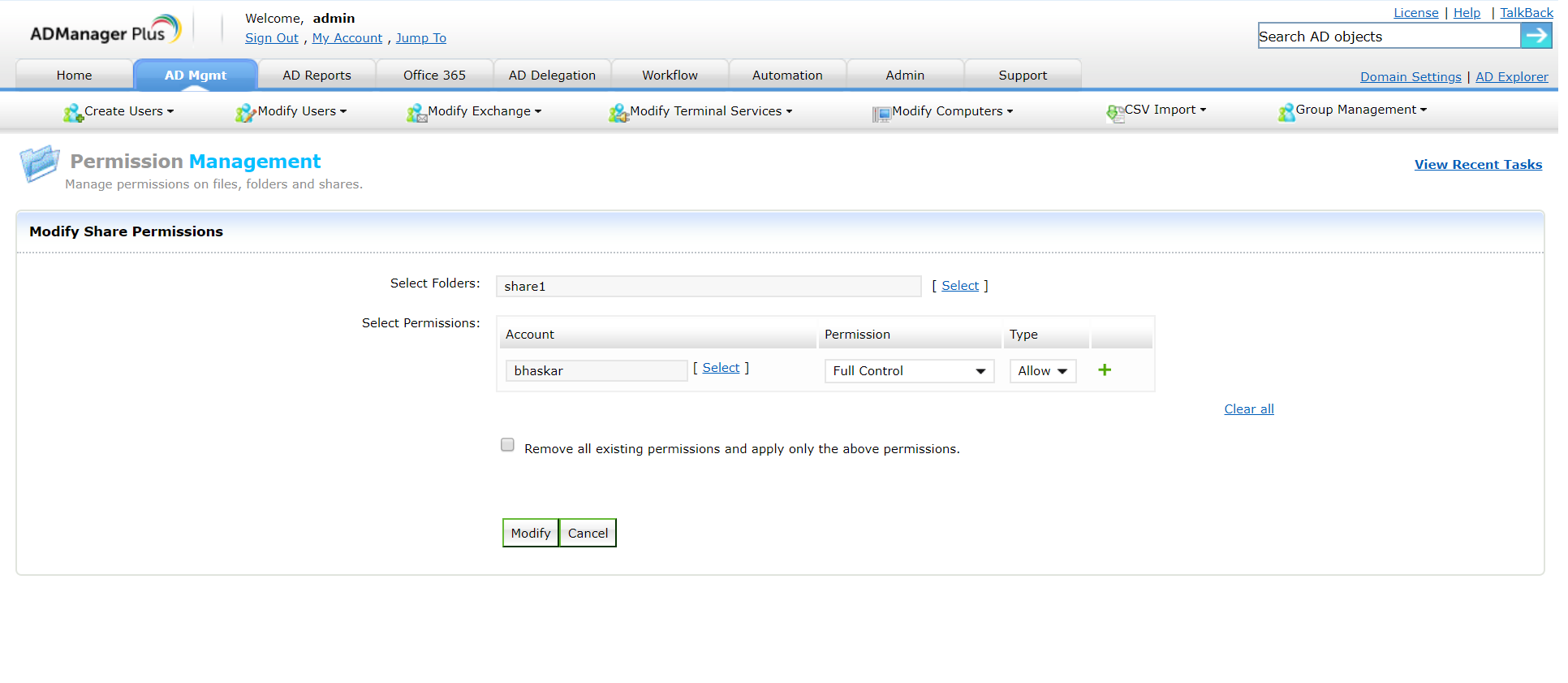Open Domain Settings link

coord(1411,77)
